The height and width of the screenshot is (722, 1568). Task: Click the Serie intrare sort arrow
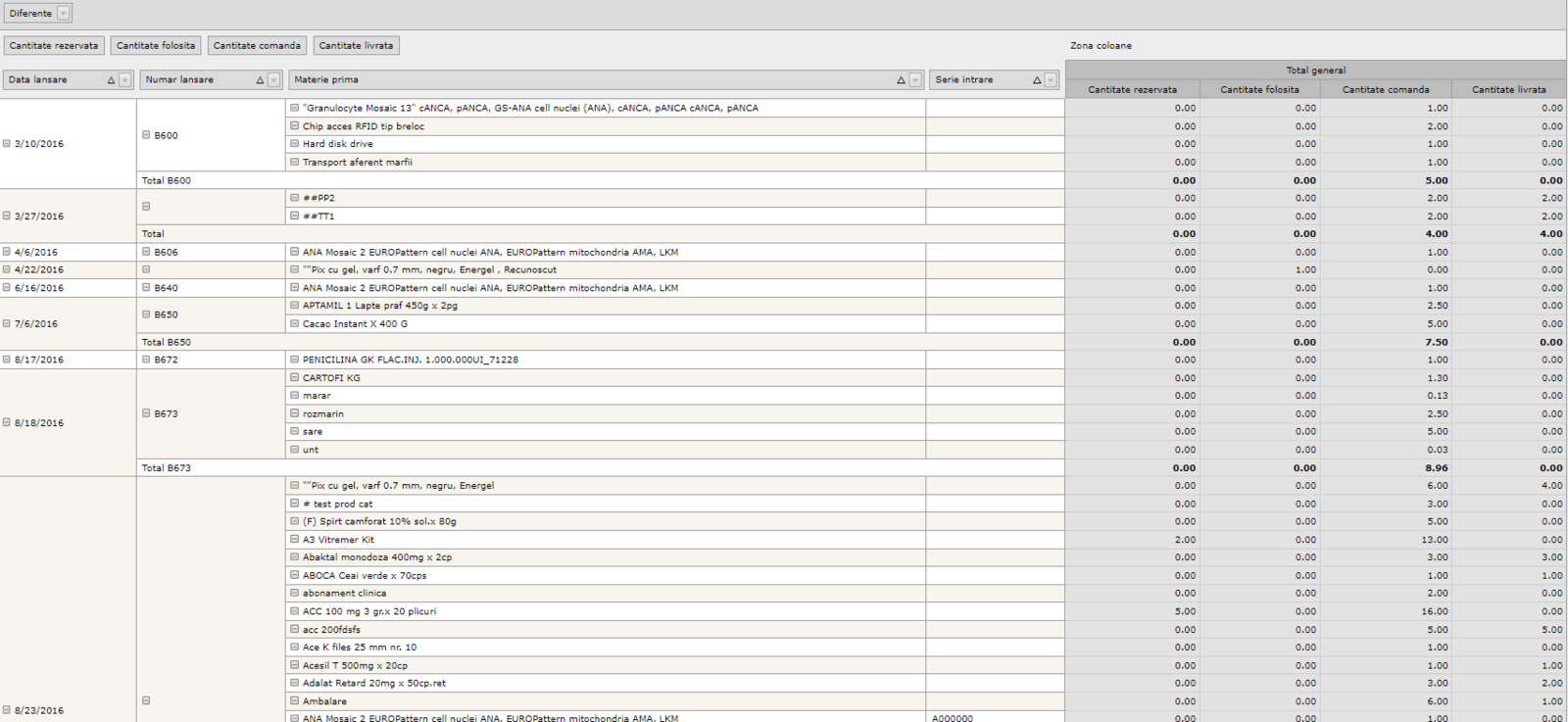point(1037,80)
